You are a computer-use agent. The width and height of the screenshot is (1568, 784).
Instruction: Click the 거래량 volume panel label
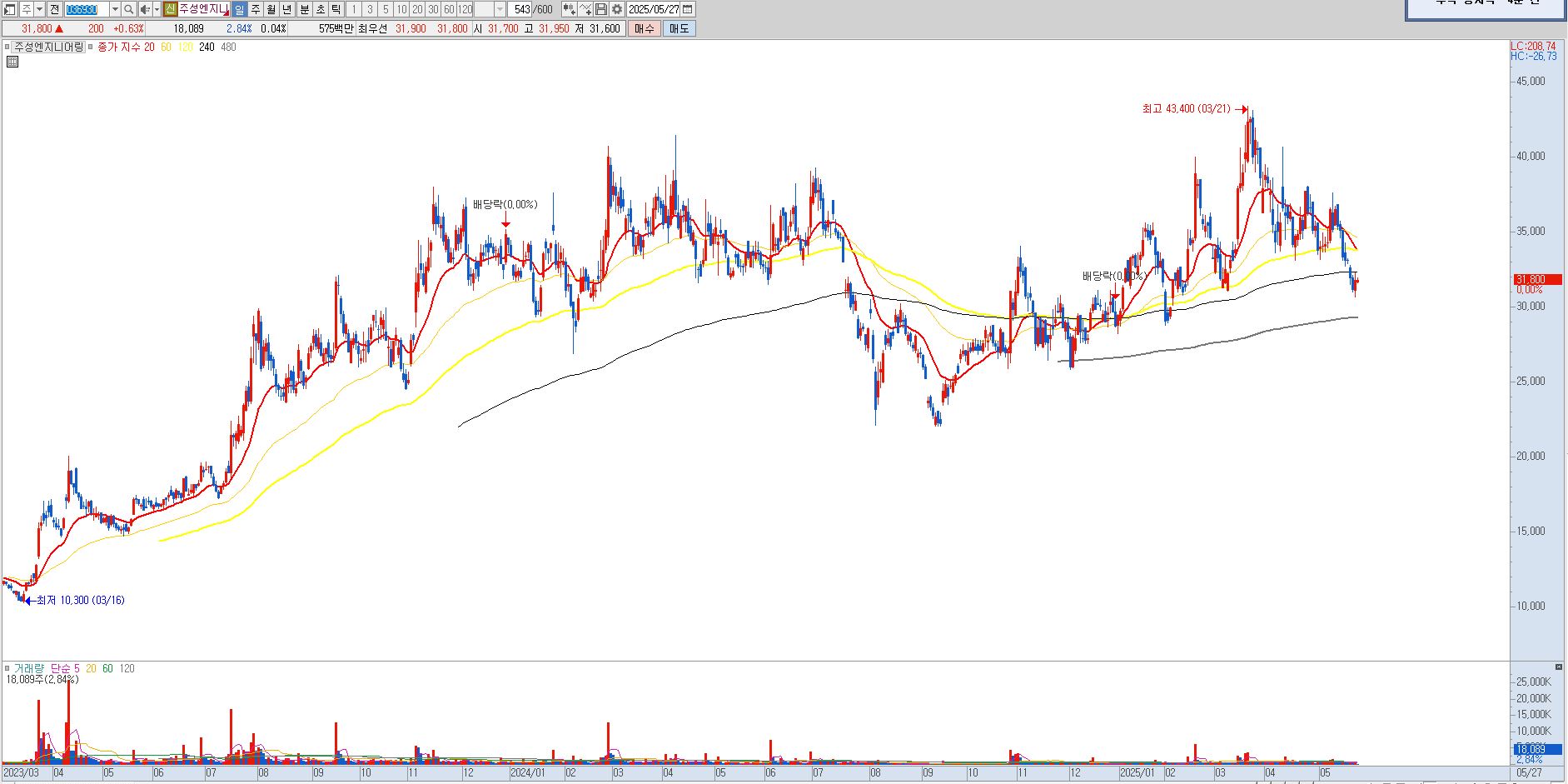tap(28, 668)
